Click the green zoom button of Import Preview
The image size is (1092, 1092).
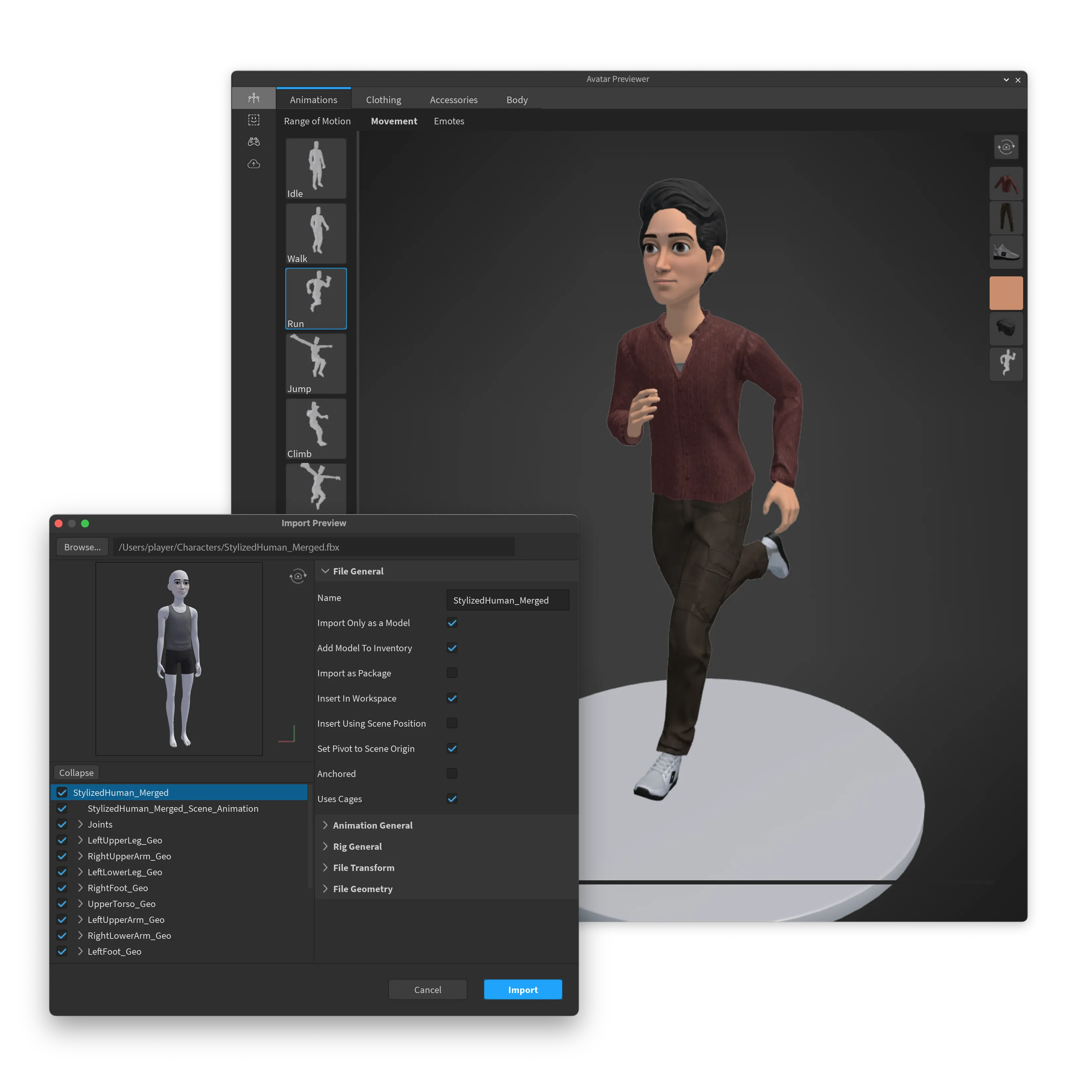[85, 523]
